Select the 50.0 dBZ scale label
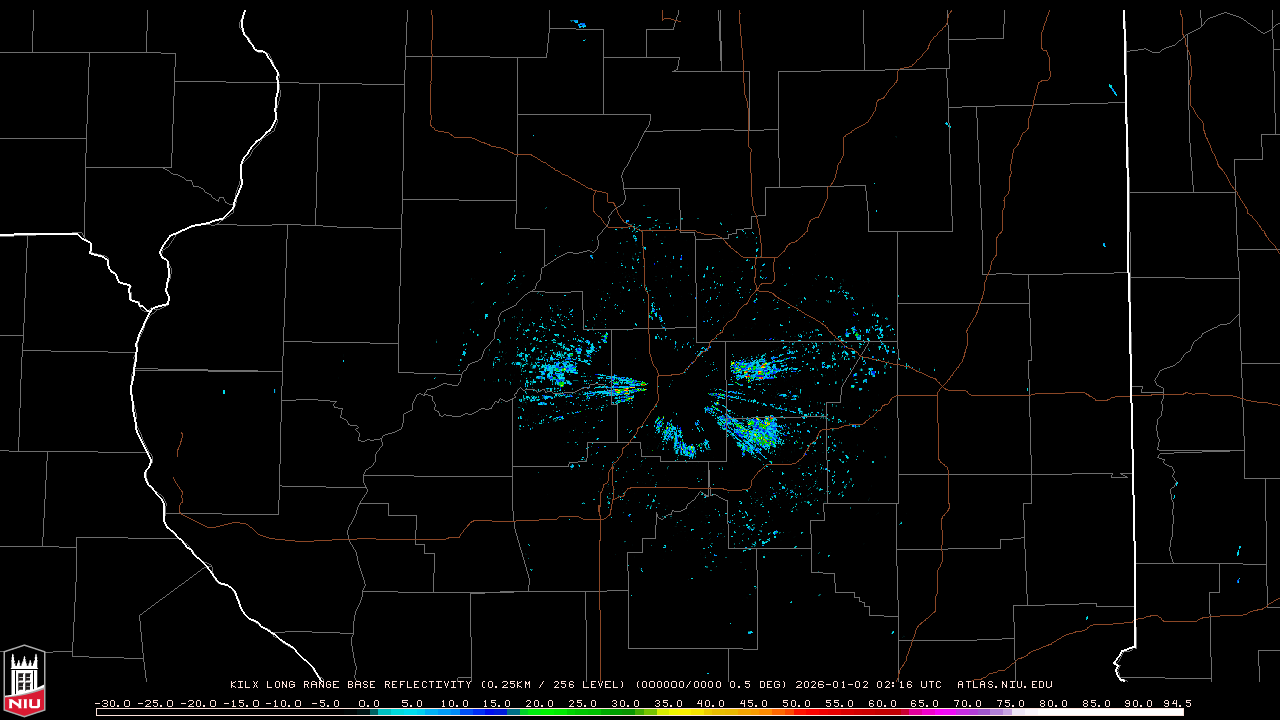The image size is (1280, 720). [795, 703]
